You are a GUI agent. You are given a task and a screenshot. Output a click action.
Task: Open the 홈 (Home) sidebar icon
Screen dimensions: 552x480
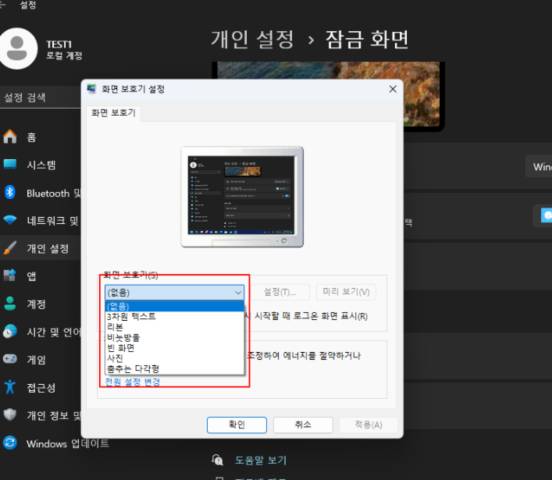coord(10,137)
